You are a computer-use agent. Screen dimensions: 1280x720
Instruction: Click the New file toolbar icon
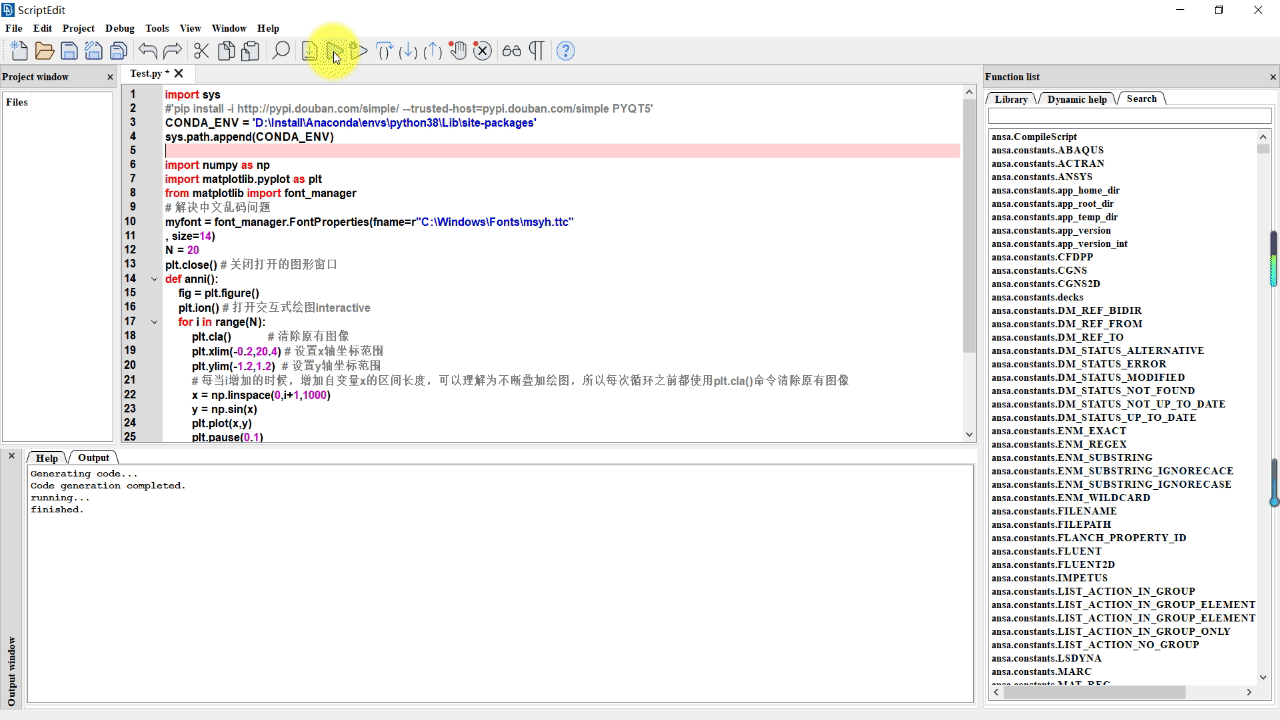coord(19,51)
